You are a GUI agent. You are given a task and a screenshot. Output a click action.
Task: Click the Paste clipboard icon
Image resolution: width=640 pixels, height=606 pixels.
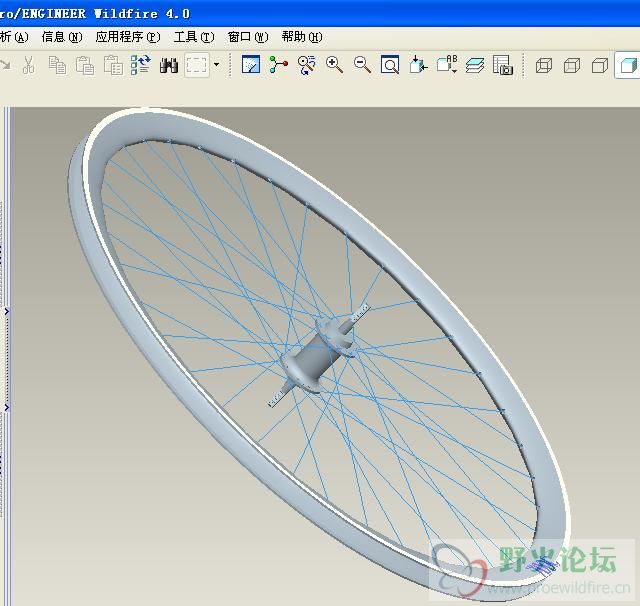point(85,65)
